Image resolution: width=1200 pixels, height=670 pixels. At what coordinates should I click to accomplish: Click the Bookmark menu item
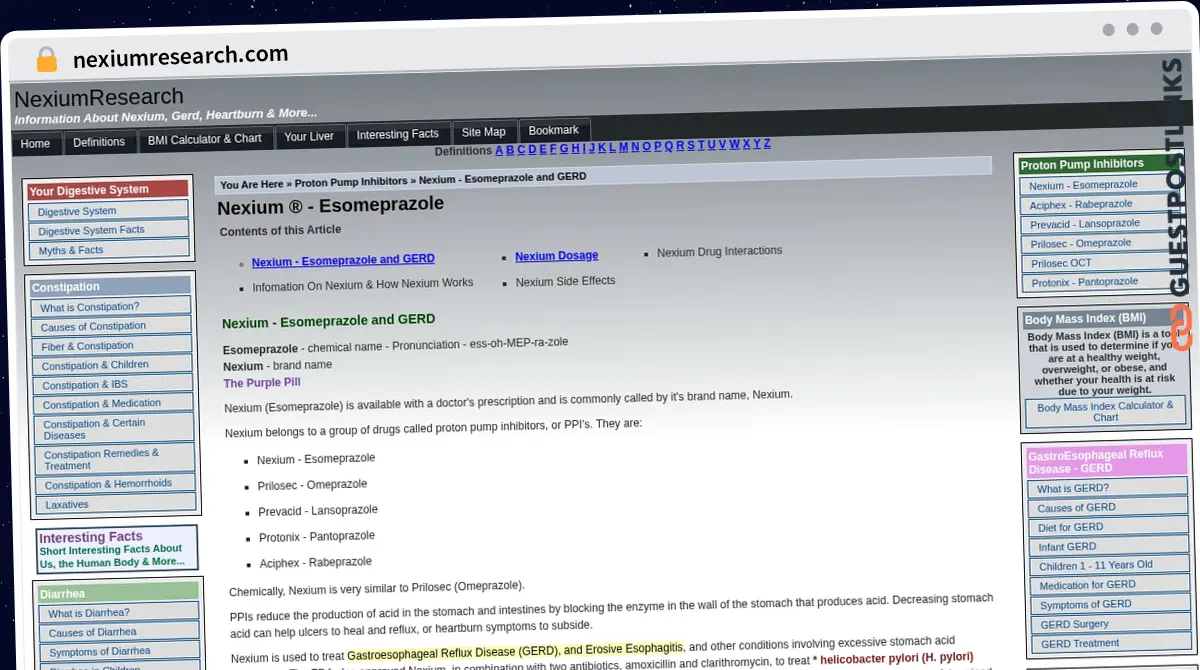pos(553,129)
